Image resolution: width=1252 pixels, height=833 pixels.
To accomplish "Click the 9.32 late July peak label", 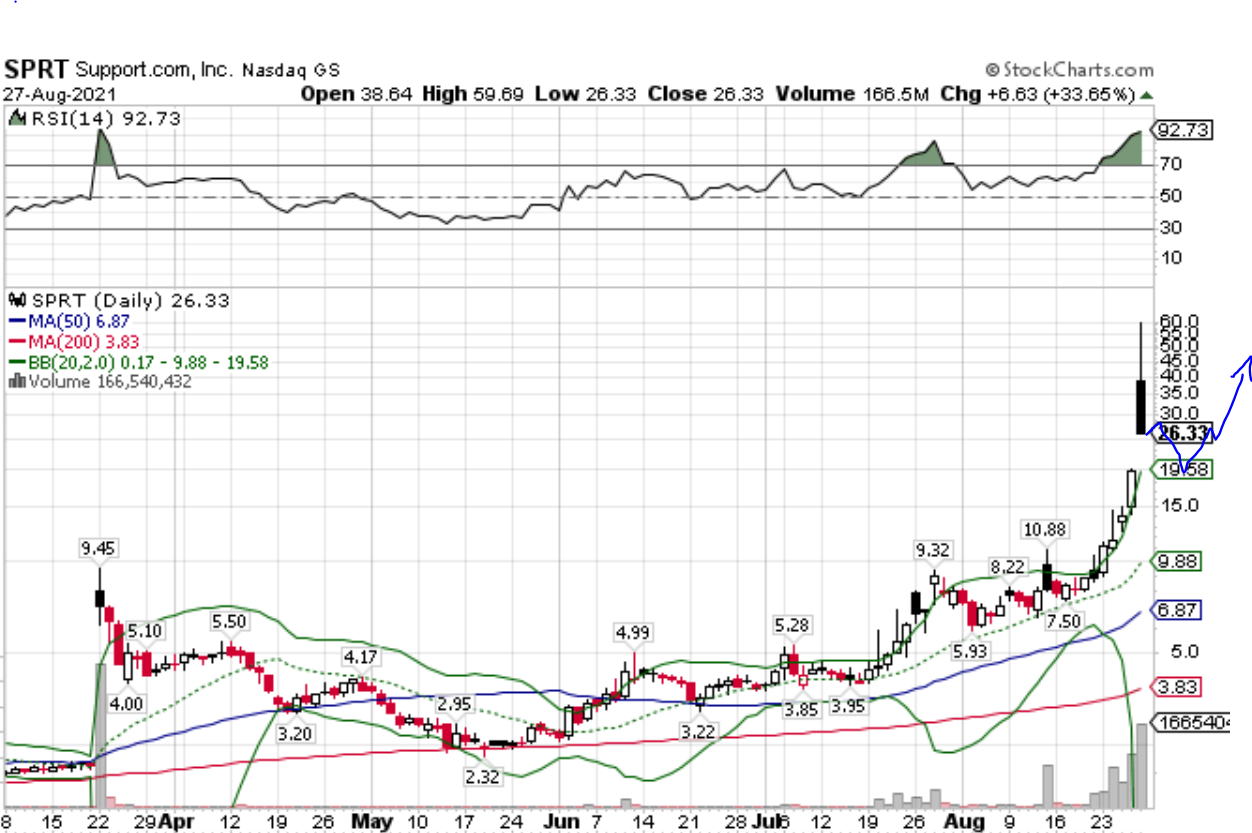I will tap(932, 549).
